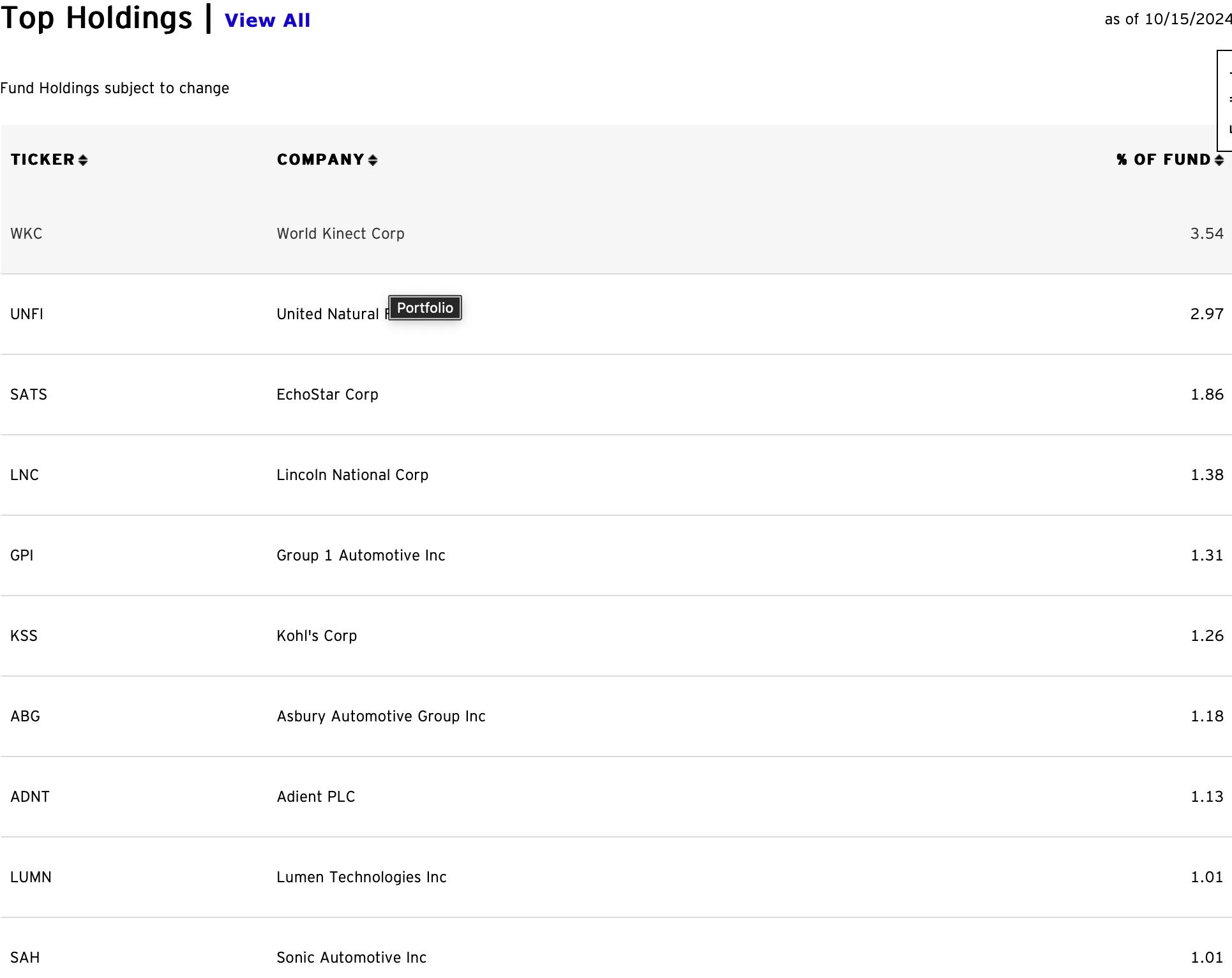Click Lumen Technologies Inc row
This screenshot has height=978, width=1232.
pyautogui.click(x=616, y=877)
